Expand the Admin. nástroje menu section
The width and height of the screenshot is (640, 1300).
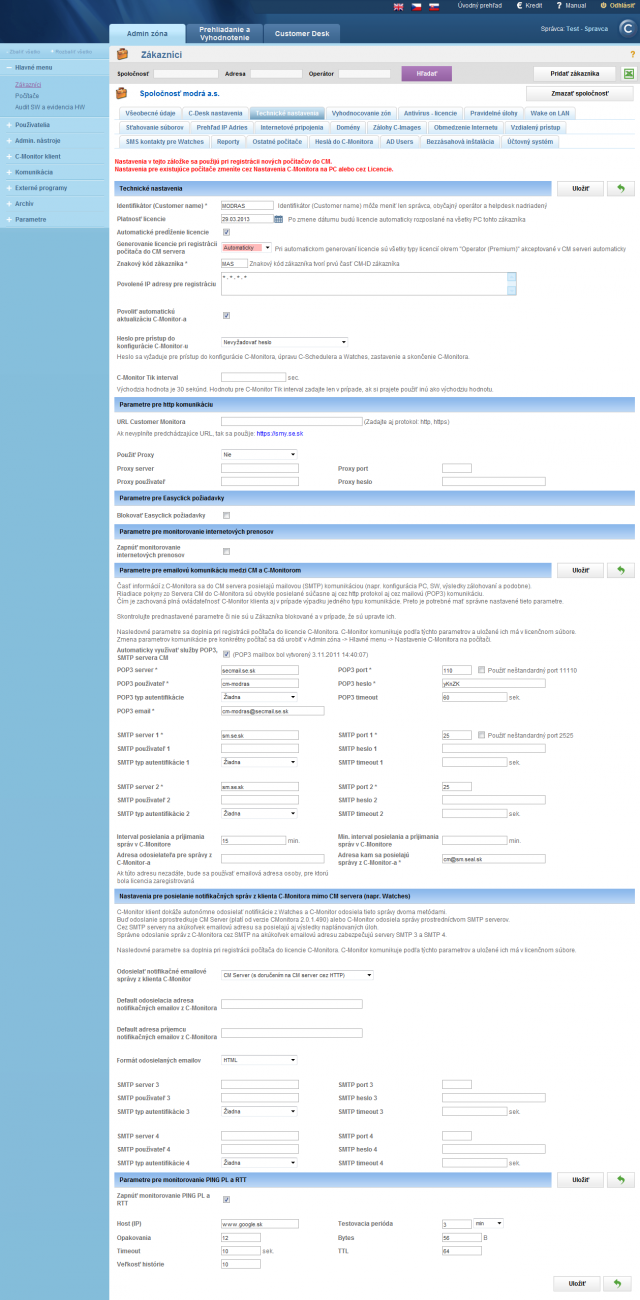click(x=54, y=141)
